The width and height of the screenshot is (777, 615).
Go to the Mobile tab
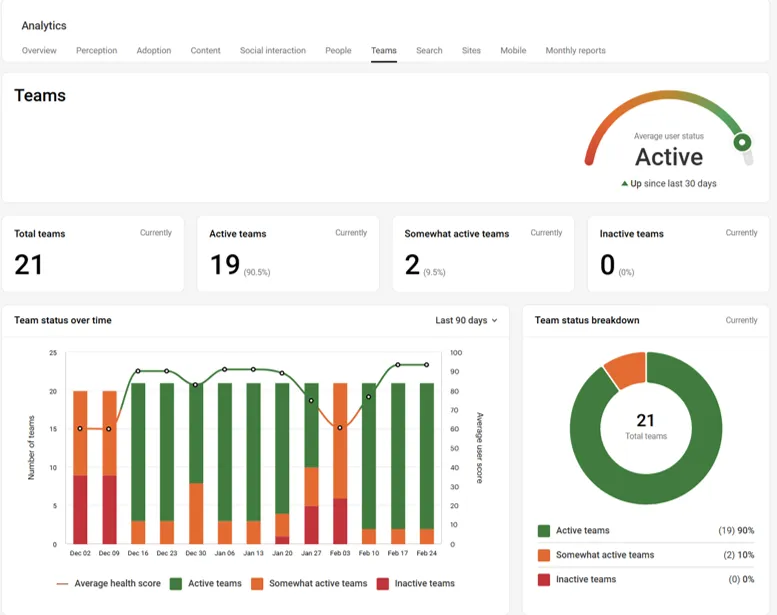click(513, 51)
